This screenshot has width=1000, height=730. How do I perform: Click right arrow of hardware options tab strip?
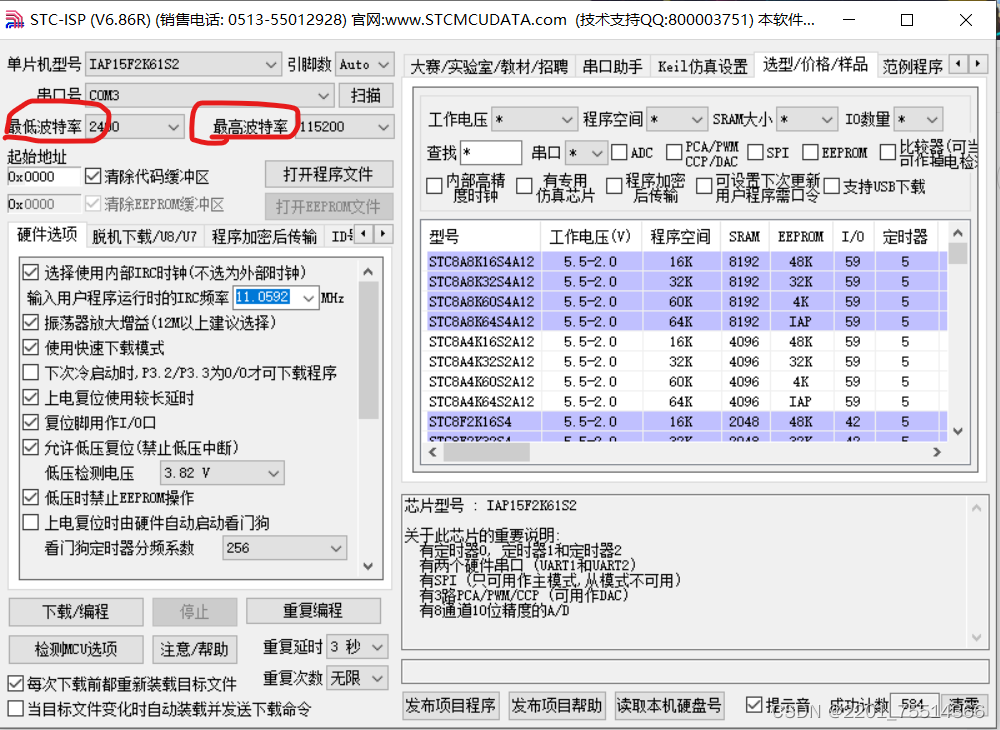click(383, 234)
